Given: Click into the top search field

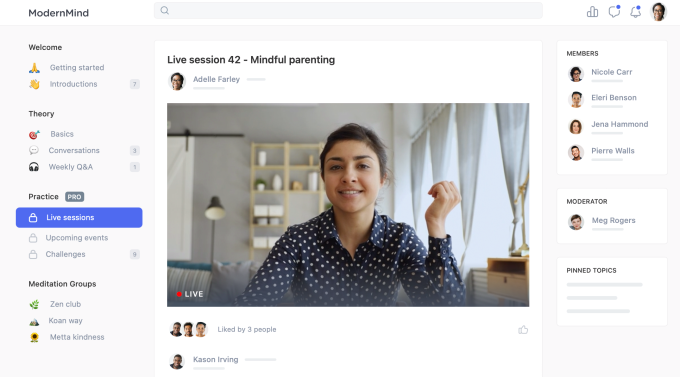Looking at the screenshot, I should click(348, 10).
